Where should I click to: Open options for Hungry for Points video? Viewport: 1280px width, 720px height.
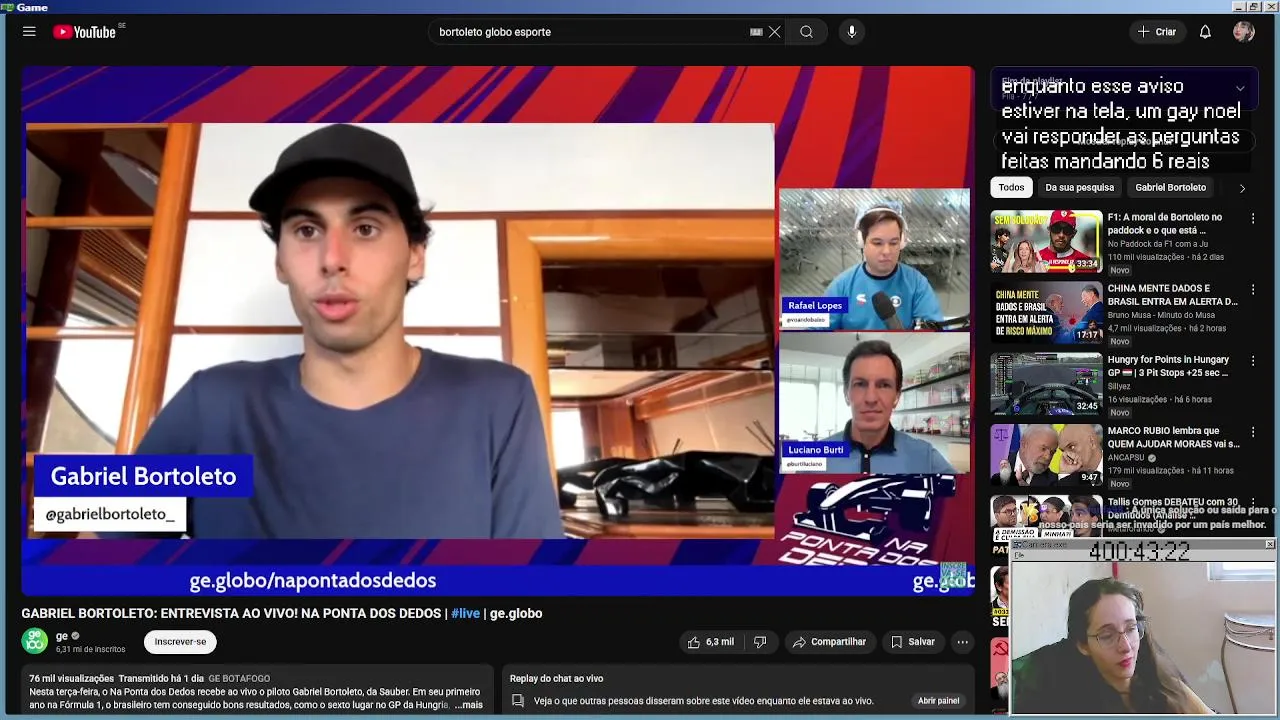(x=1252, y=360)
